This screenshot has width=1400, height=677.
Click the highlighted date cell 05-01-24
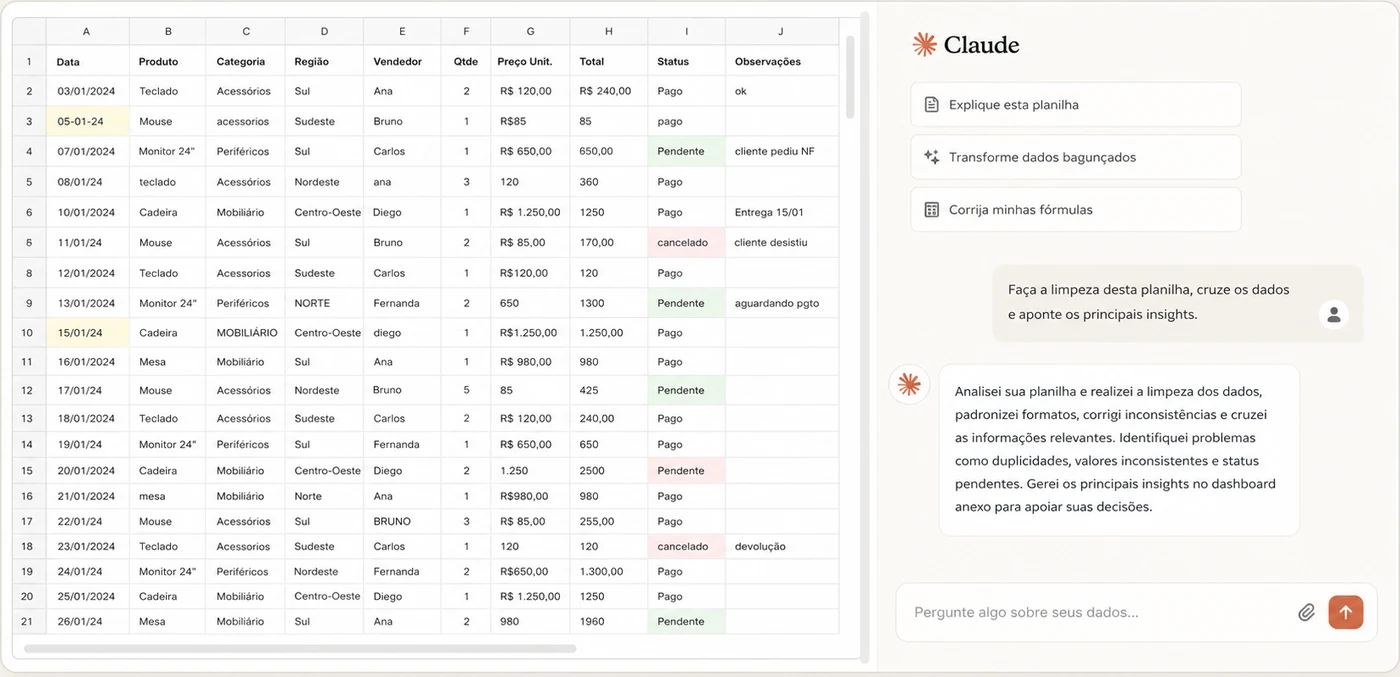click(x=87, y=121)
